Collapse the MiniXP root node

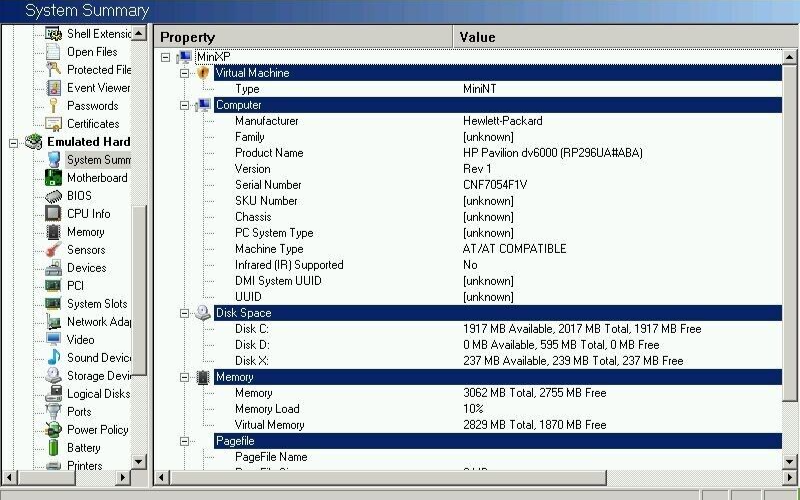click(x=165, y=57)
